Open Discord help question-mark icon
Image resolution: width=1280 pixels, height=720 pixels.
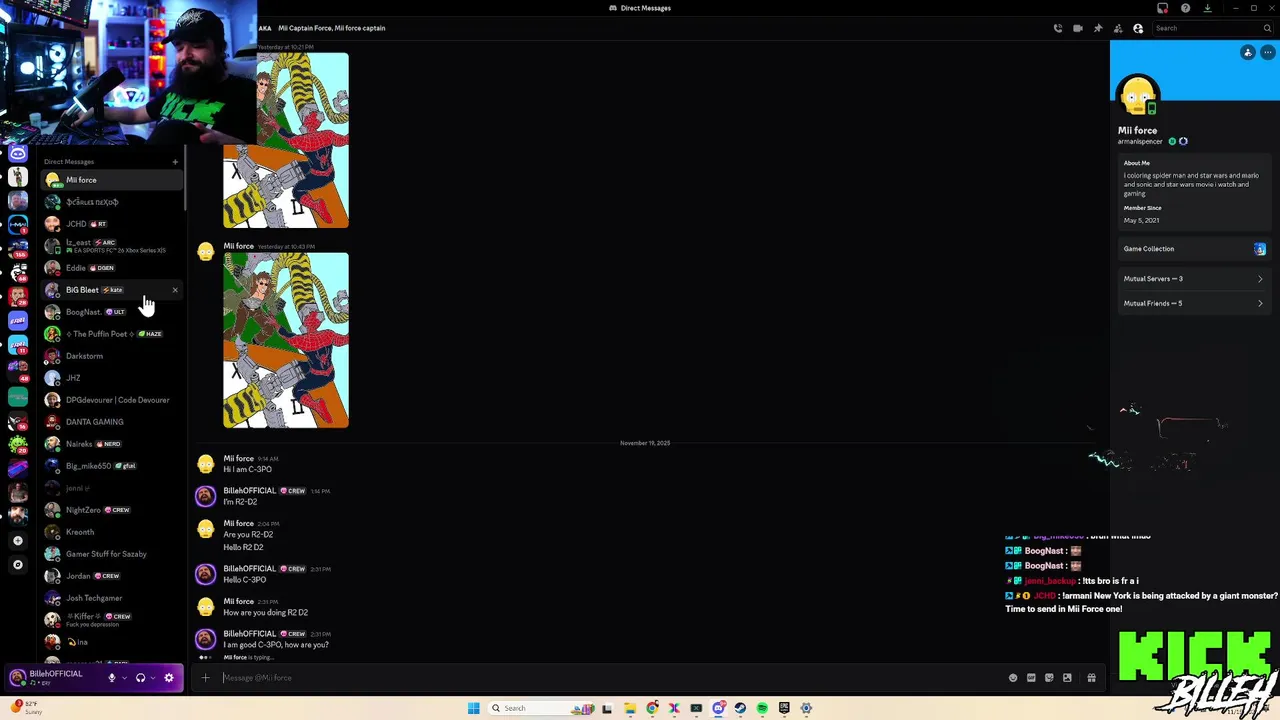pos(1185,8)
